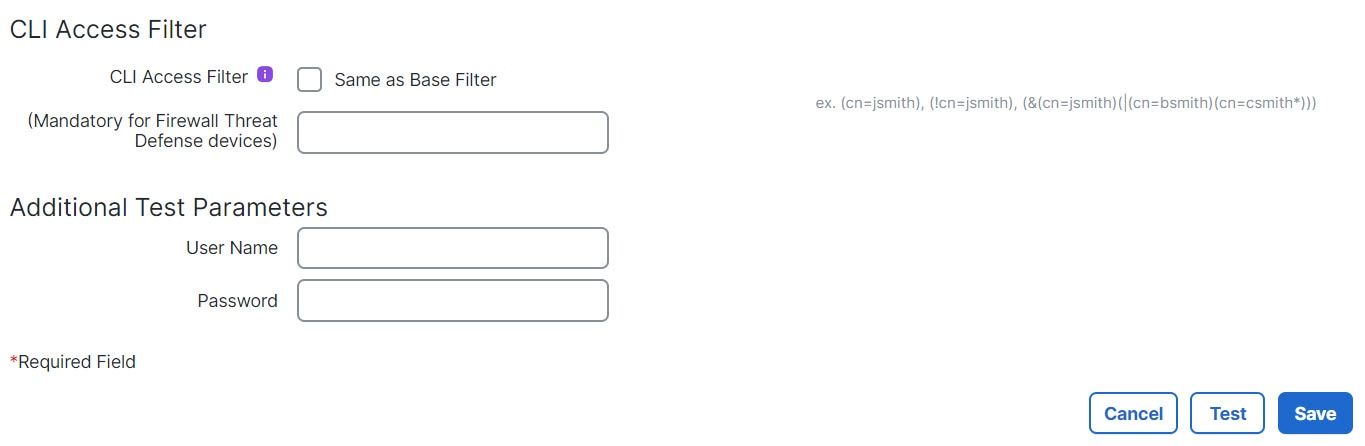Click the Required Field note text
1365x446 pixels.
[77, 362]
